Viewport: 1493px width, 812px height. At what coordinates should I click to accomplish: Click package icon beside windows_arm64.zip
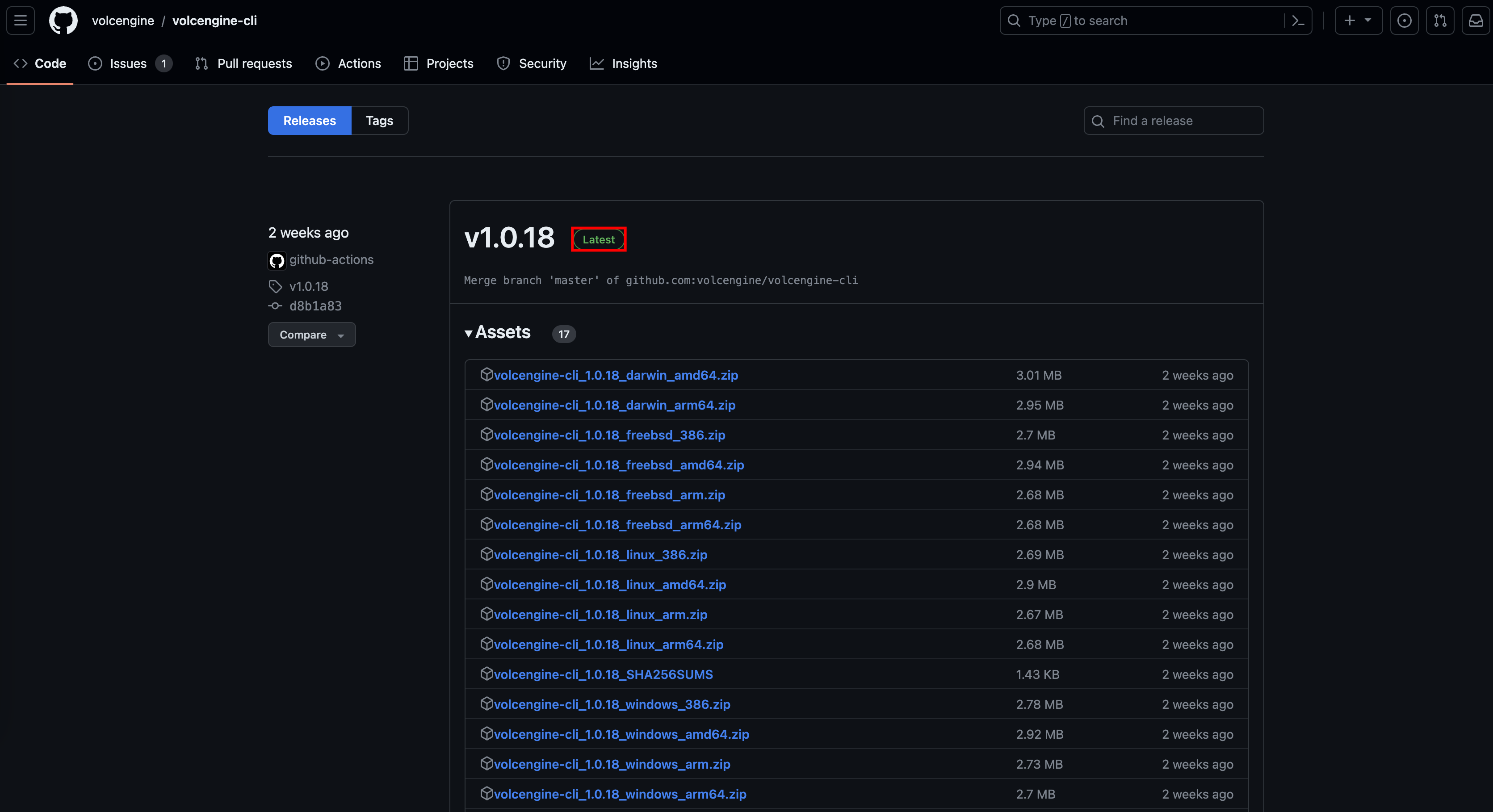tap(486, 793)
